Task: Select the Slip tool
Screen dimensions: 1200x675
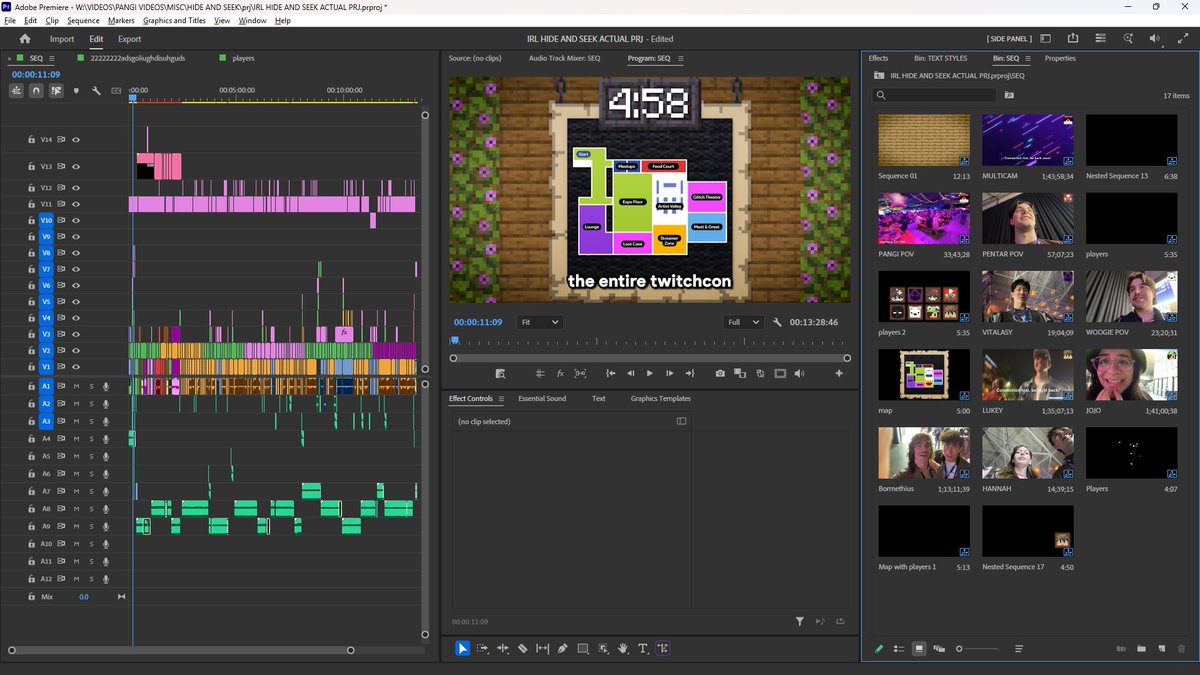Action: [x=543, y=648]
